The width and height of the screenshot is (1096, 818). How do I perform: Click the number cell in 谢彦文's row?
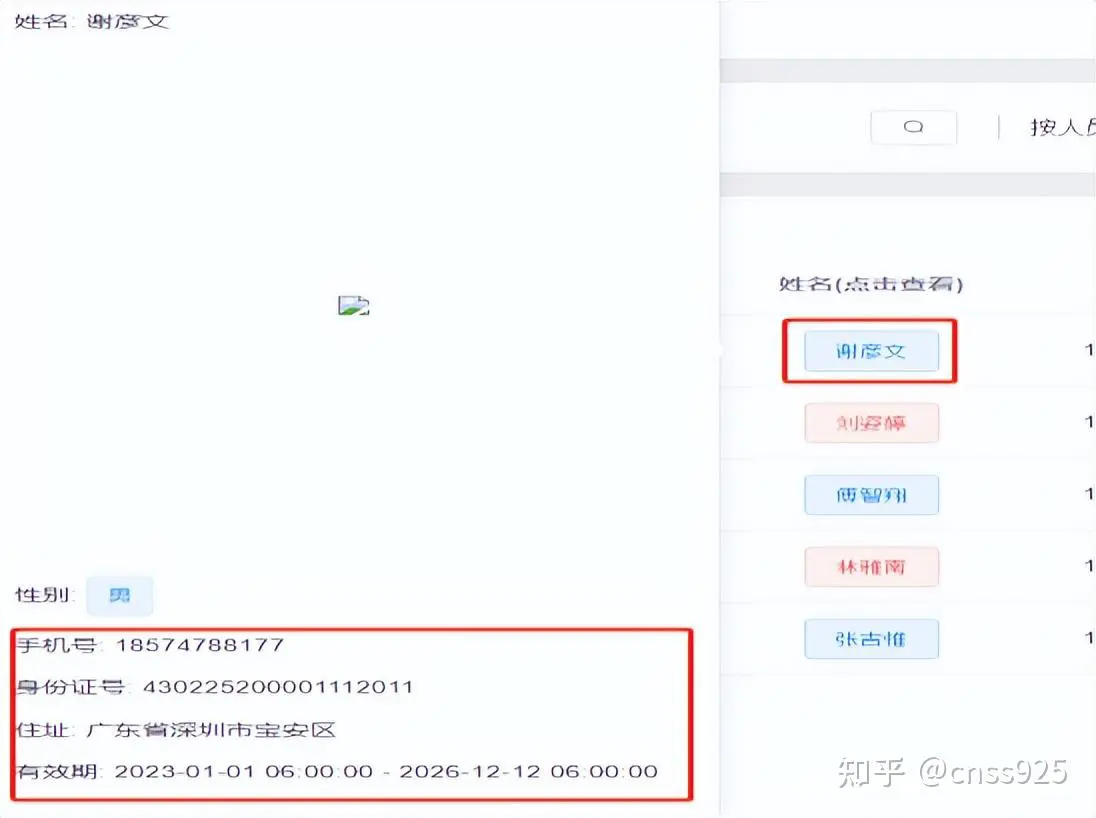coord(1089,350)
